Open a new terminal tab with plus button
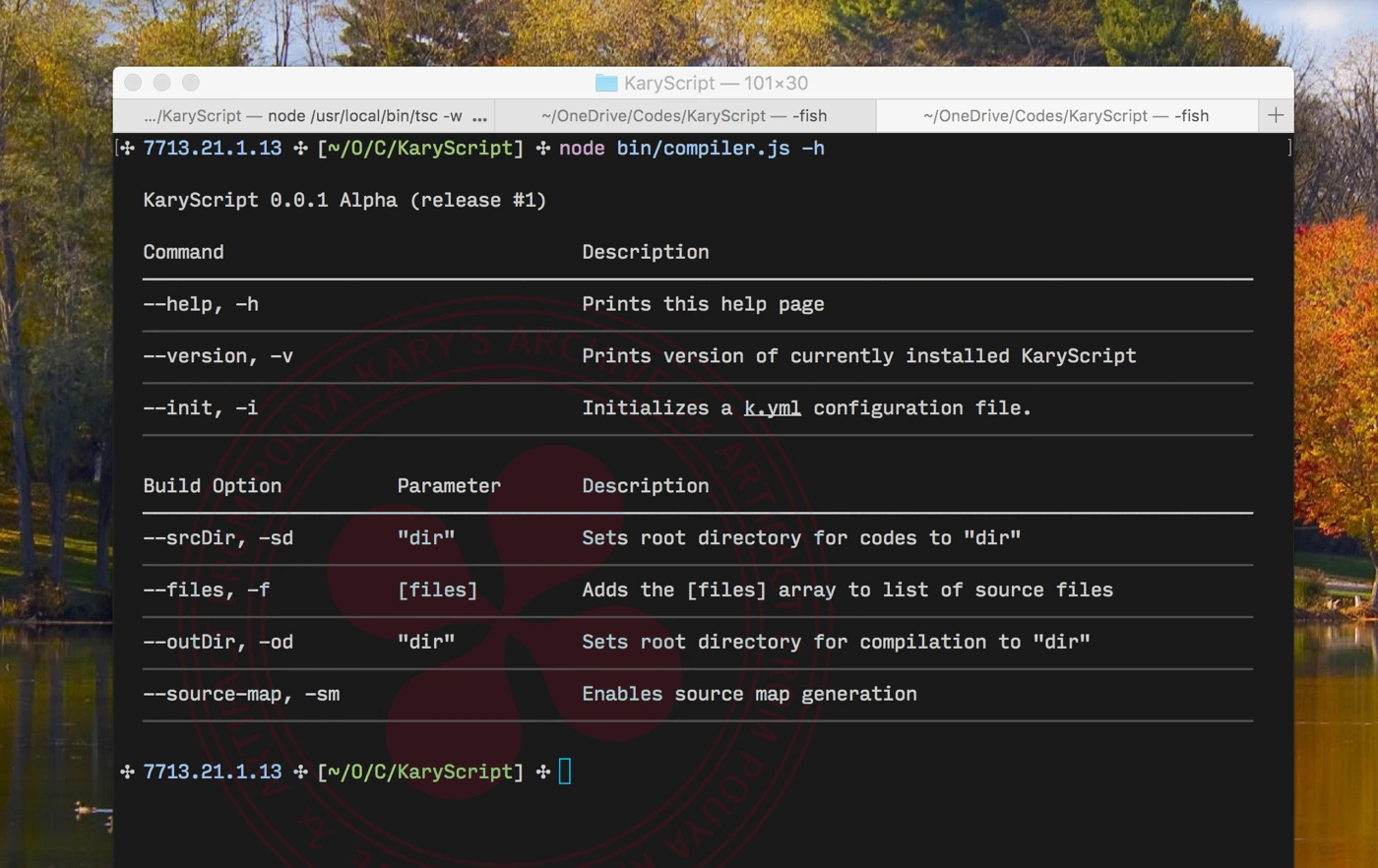 [x=1276, y=116]
